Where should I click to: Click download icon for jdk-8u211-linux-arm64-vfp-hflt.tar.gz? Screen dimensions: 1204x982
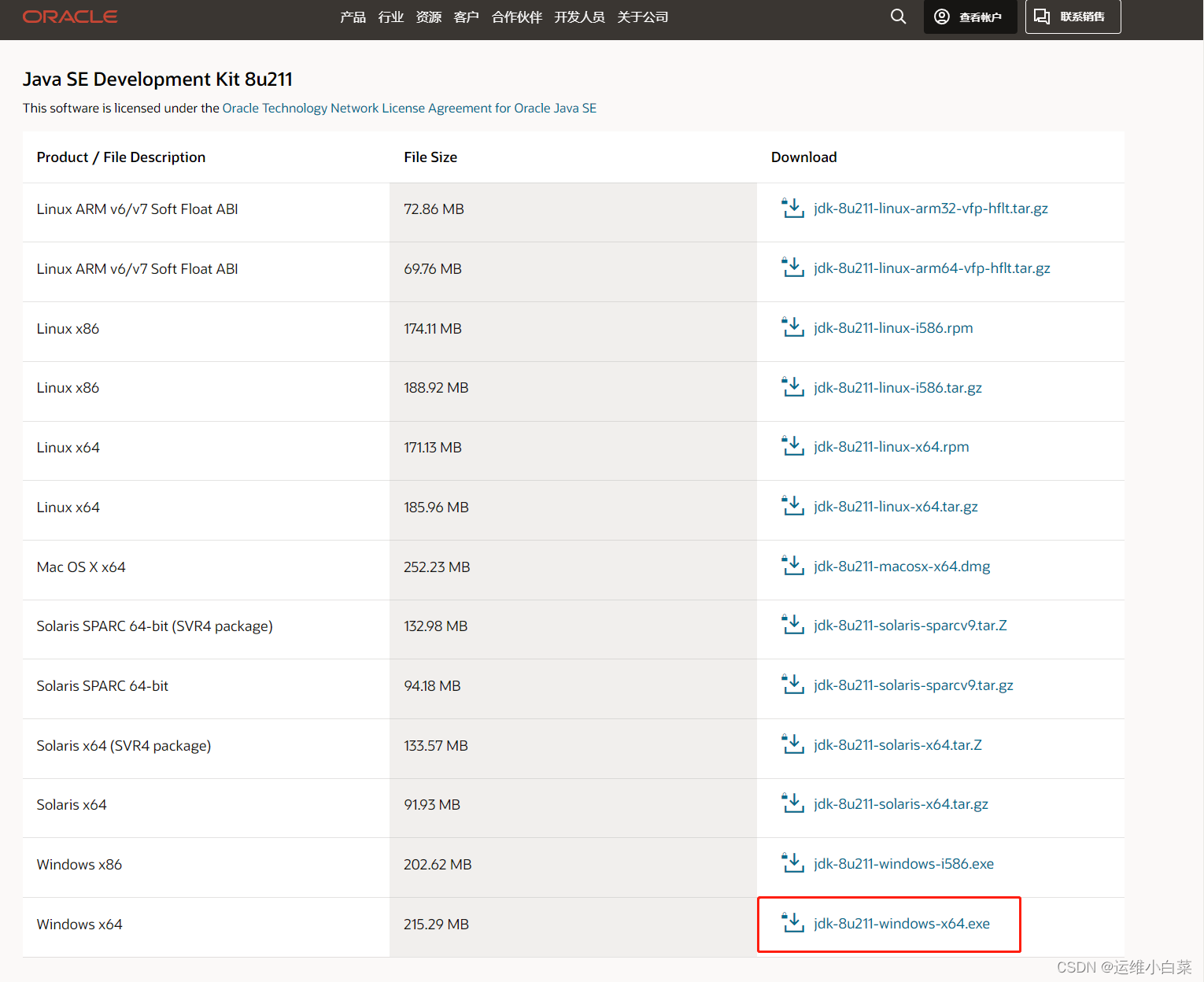792,268
